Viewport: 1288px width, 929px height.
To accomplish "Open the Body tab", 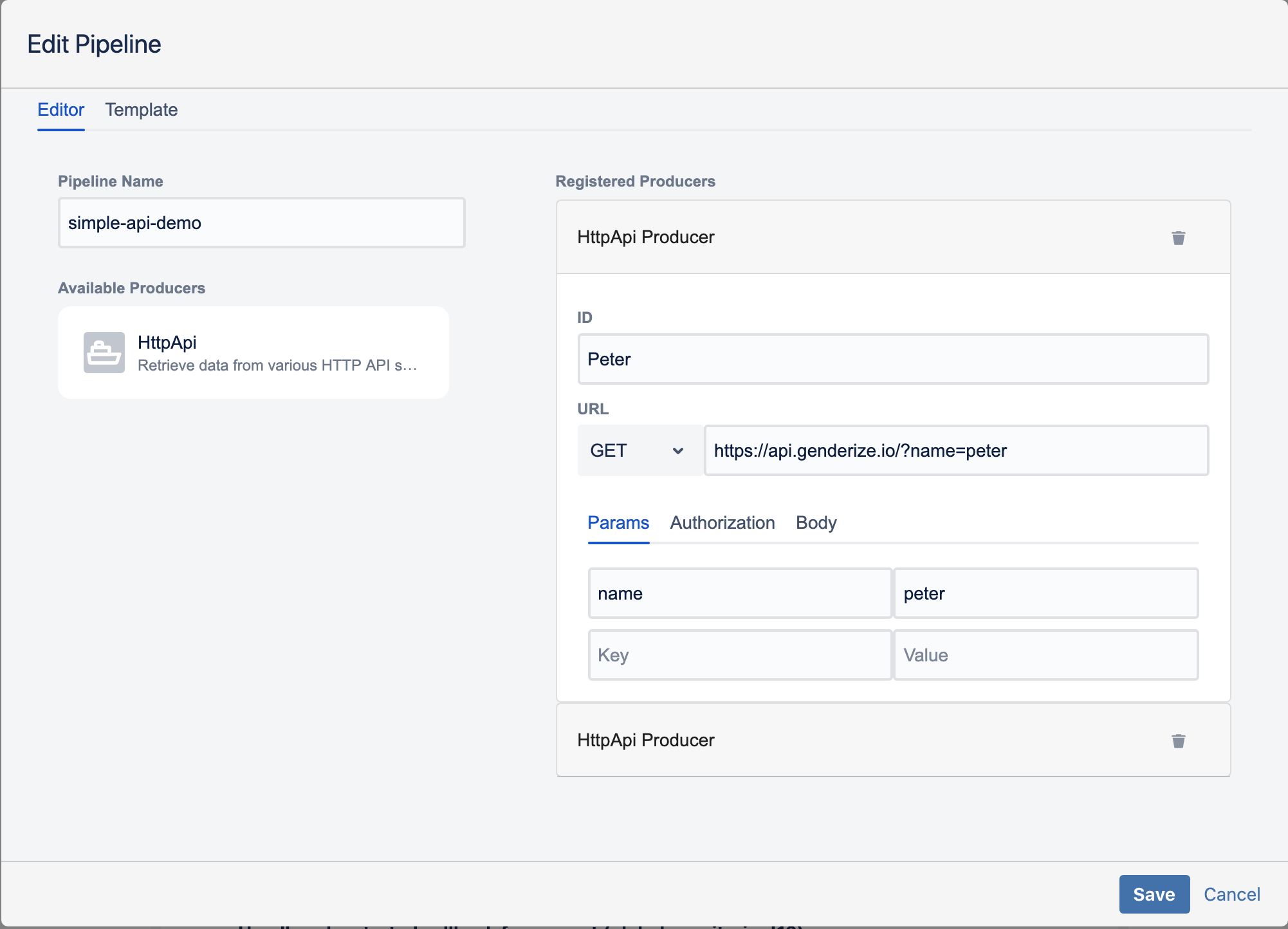I will coord(816,522).
